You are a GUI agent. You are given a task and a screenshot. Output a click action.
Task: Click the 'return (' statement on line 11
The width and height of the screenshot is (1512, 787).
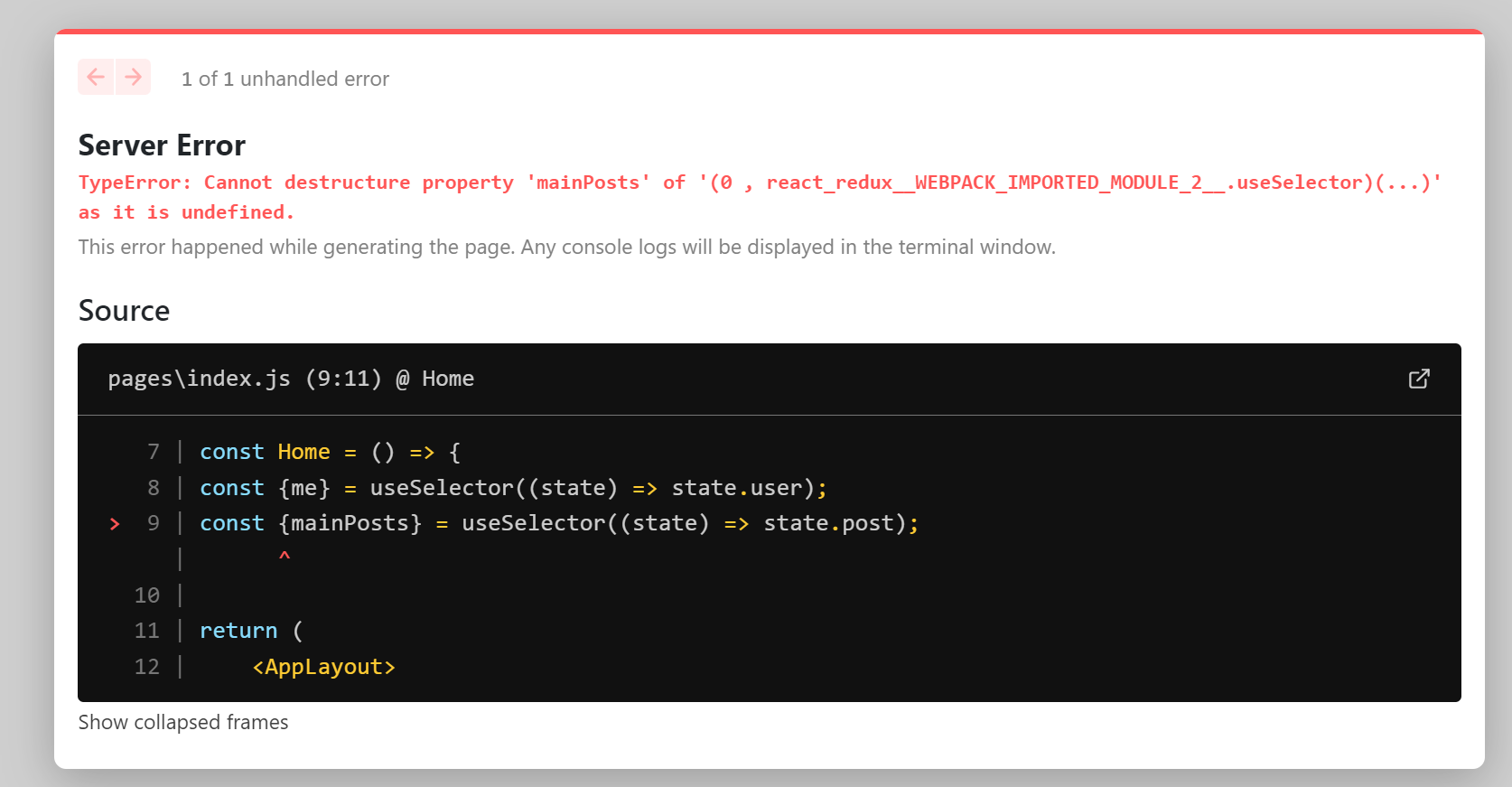(x=250, y=631)
